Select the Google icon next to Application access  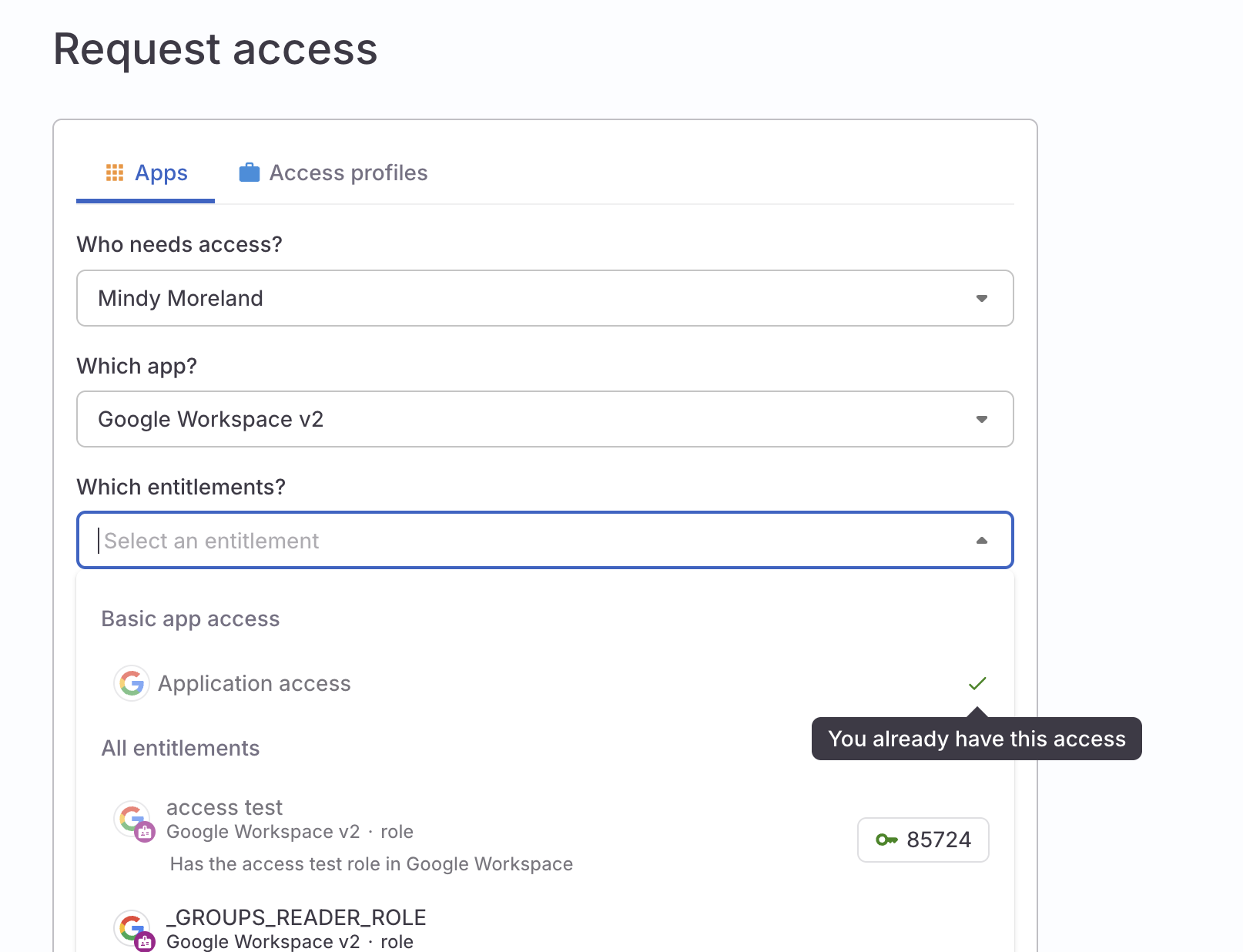[x=132, y=683]
